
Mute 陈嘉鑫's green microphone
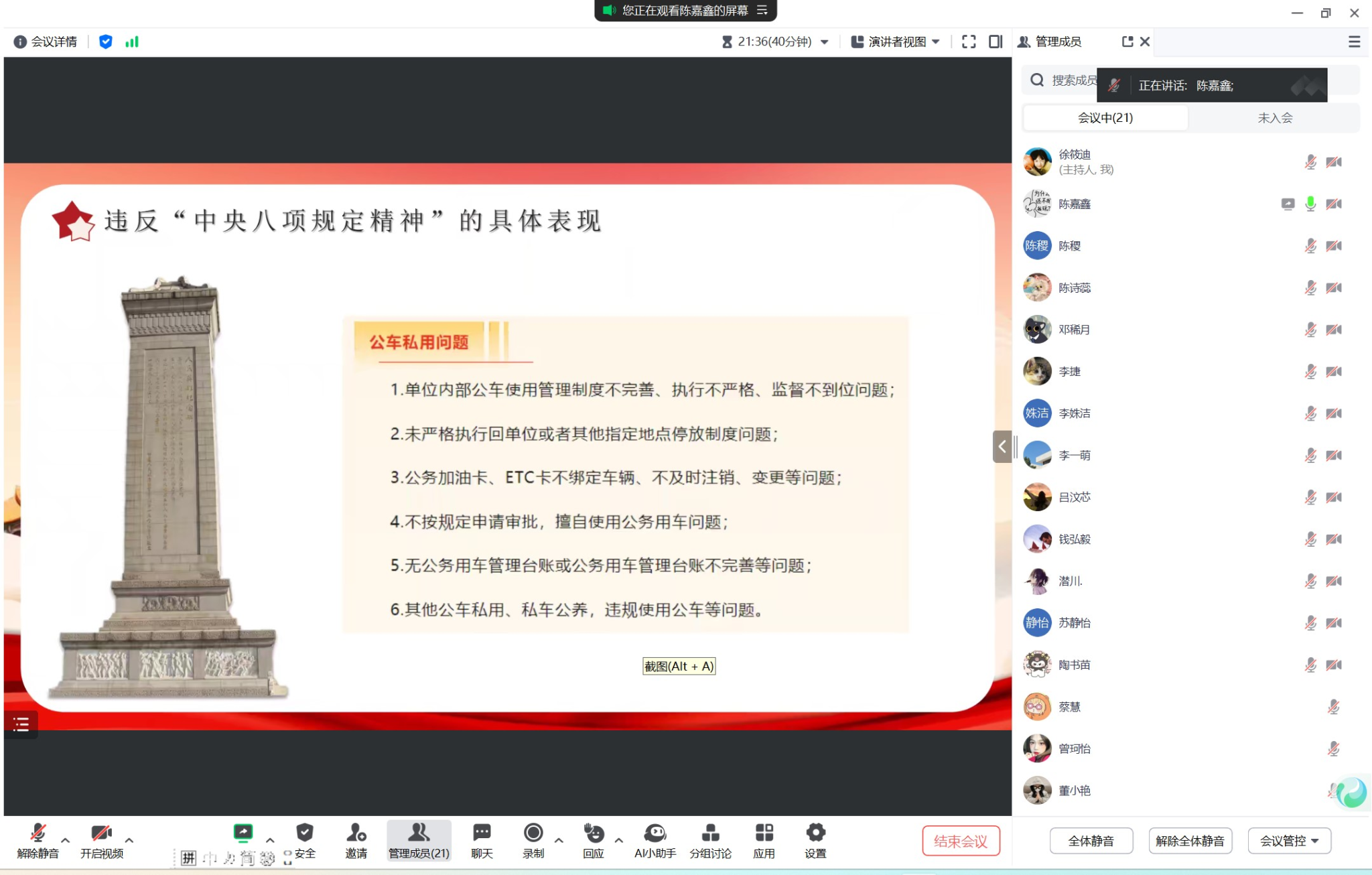point(1310,204)
